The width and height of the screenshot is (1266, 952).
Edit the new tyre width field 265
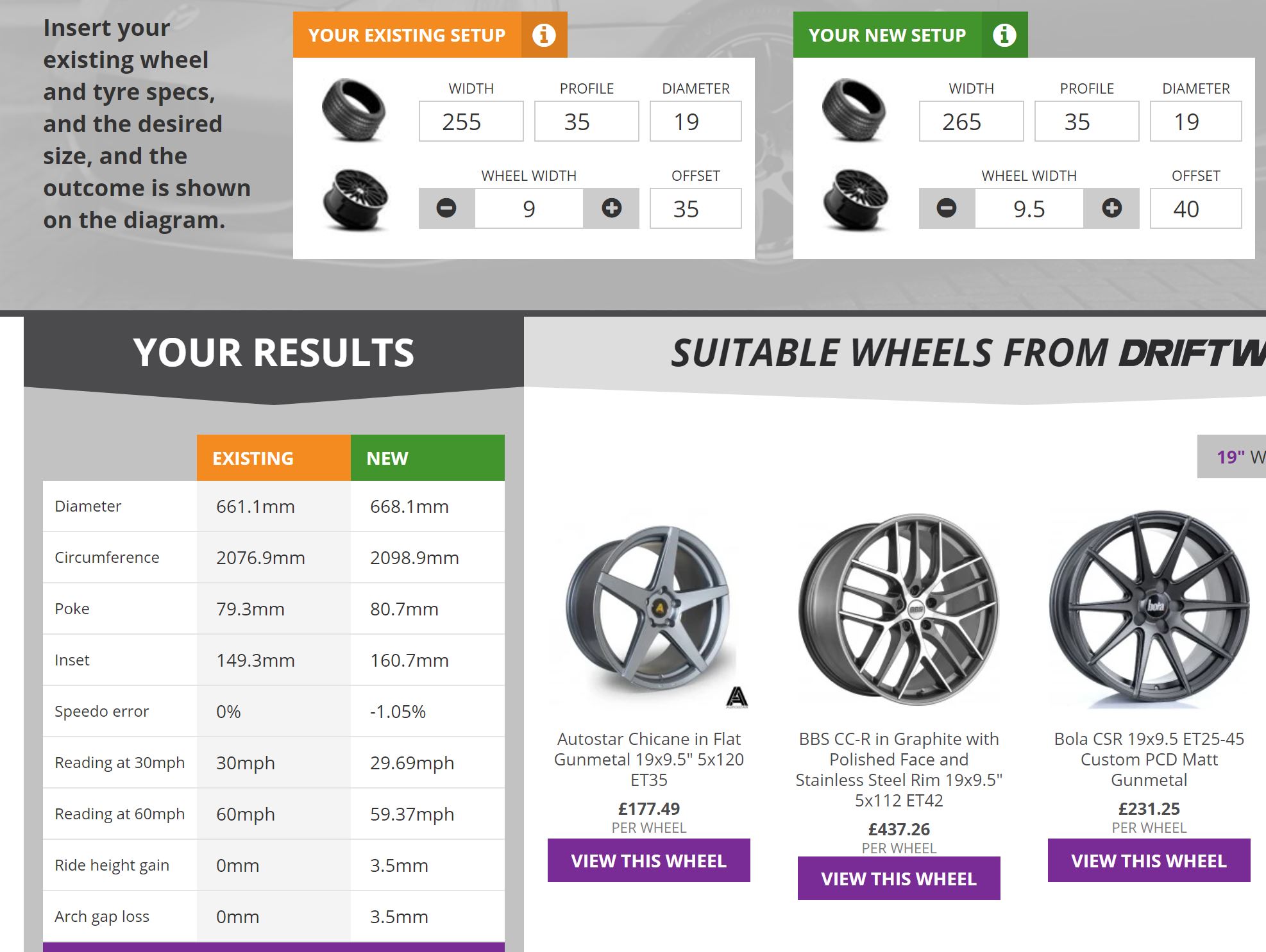971,122
